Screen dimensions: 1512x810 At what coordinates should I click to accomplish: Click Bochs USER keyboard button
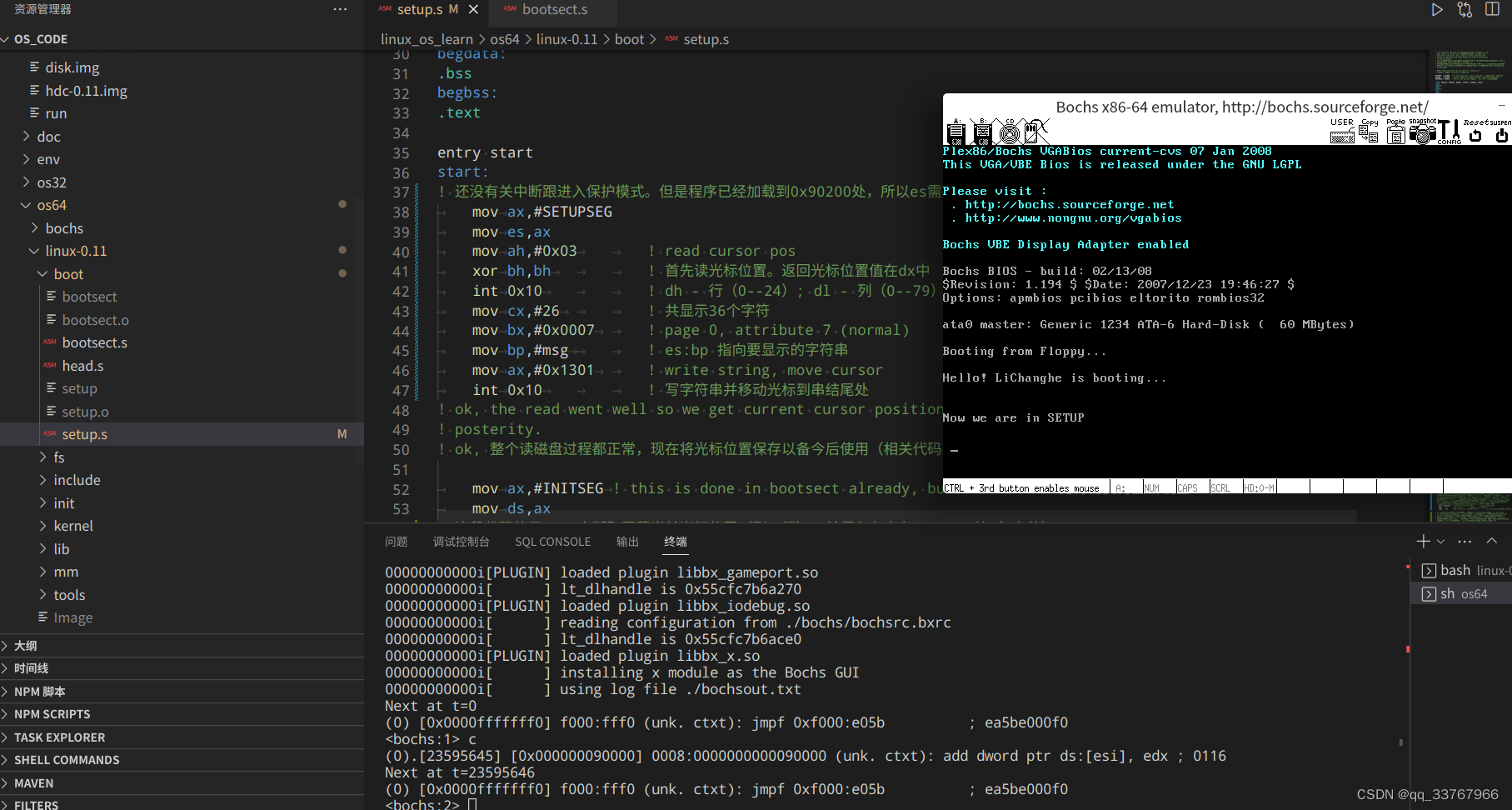[1342, 132]
